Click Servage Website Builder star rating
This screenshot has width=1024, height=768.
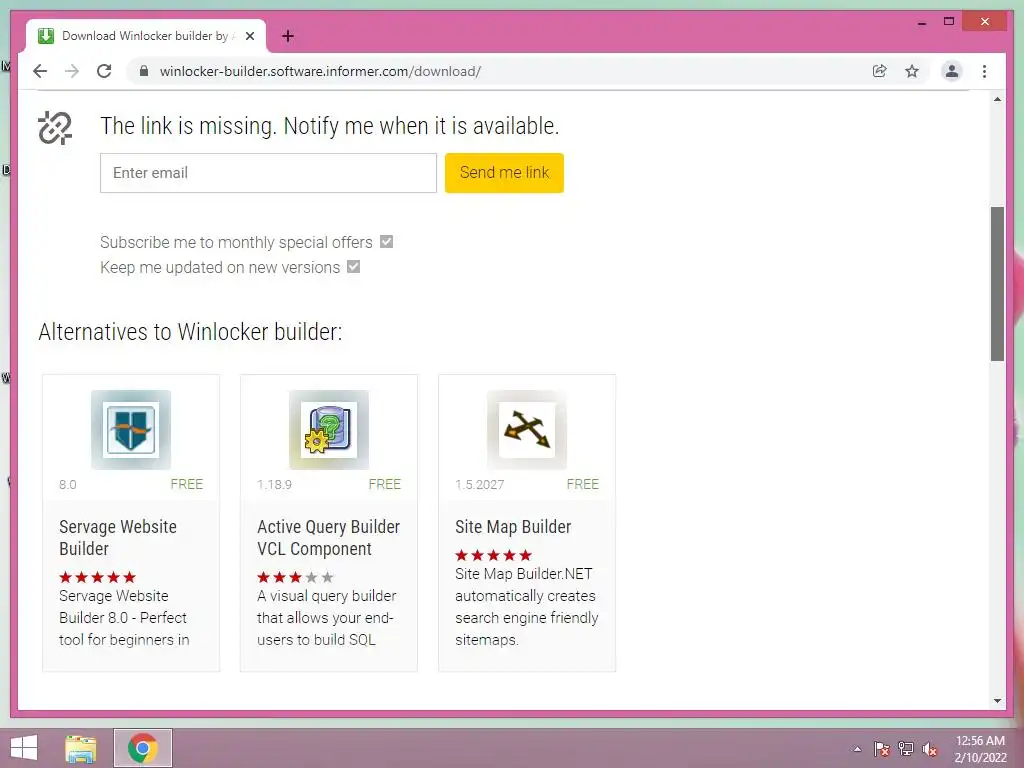click(x=97, y=577)
